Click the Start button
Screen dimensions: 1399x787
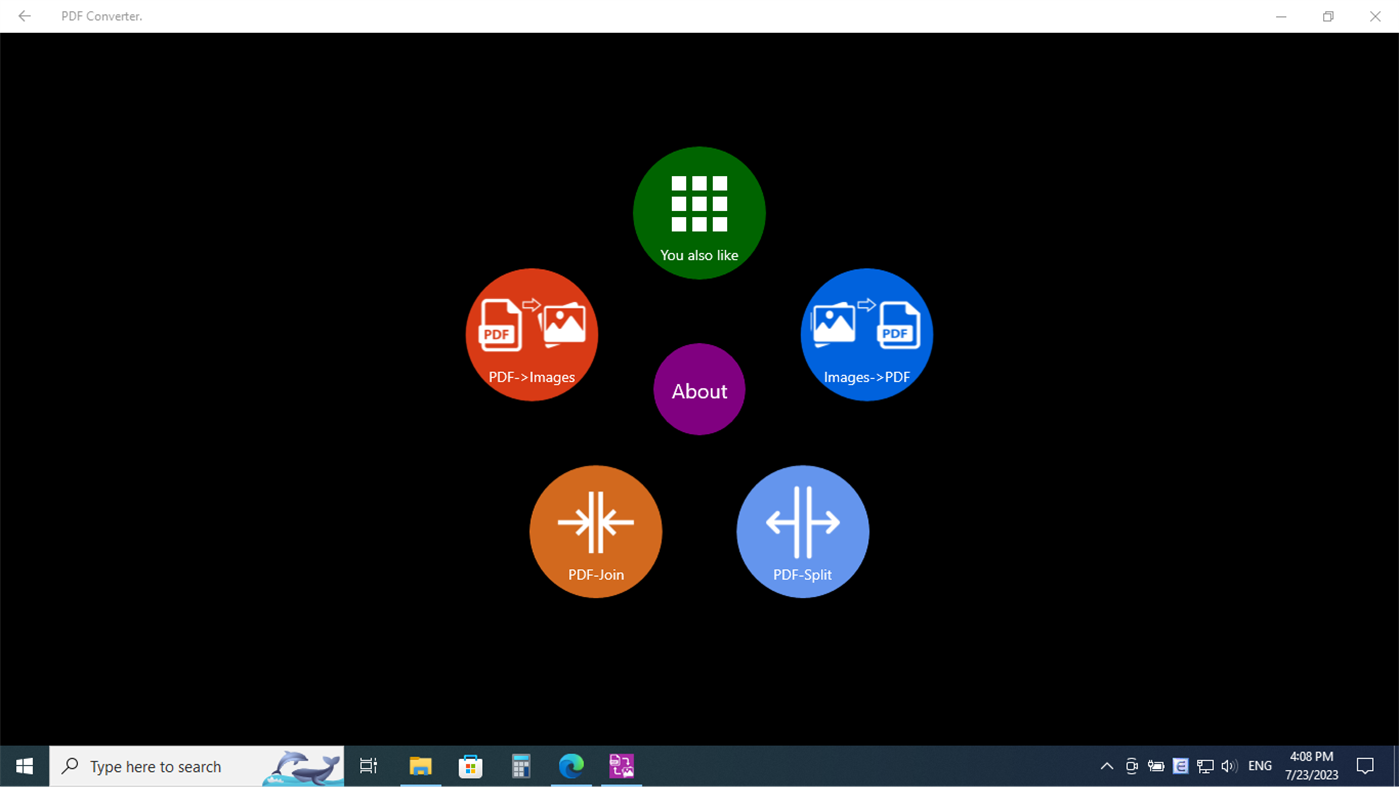[x=24, y=766]
